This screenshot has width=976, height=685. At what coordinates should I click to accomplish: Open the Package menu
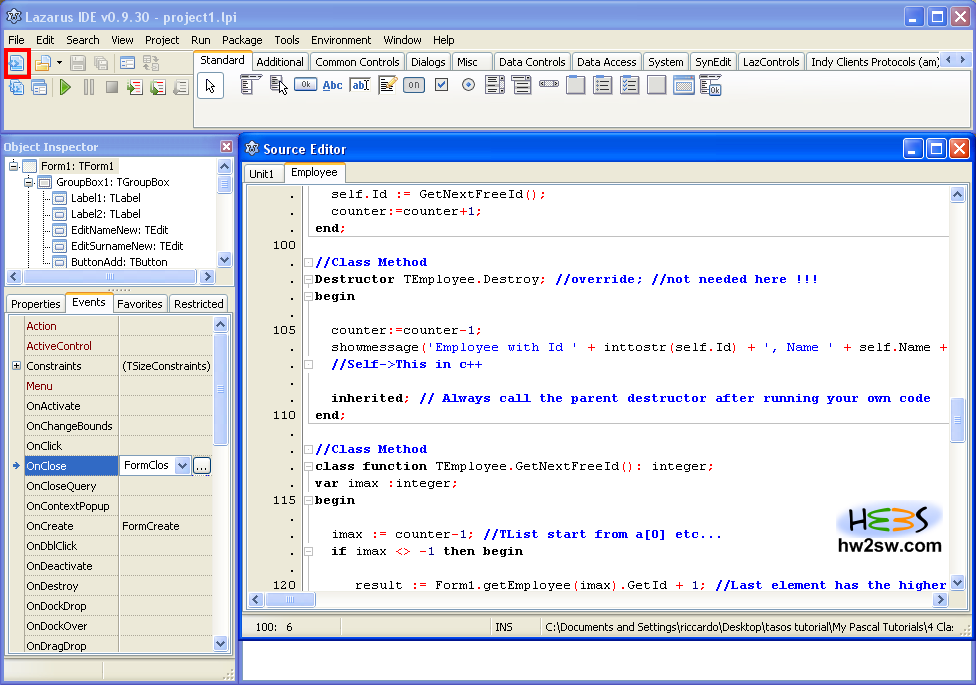coord(242,40)
